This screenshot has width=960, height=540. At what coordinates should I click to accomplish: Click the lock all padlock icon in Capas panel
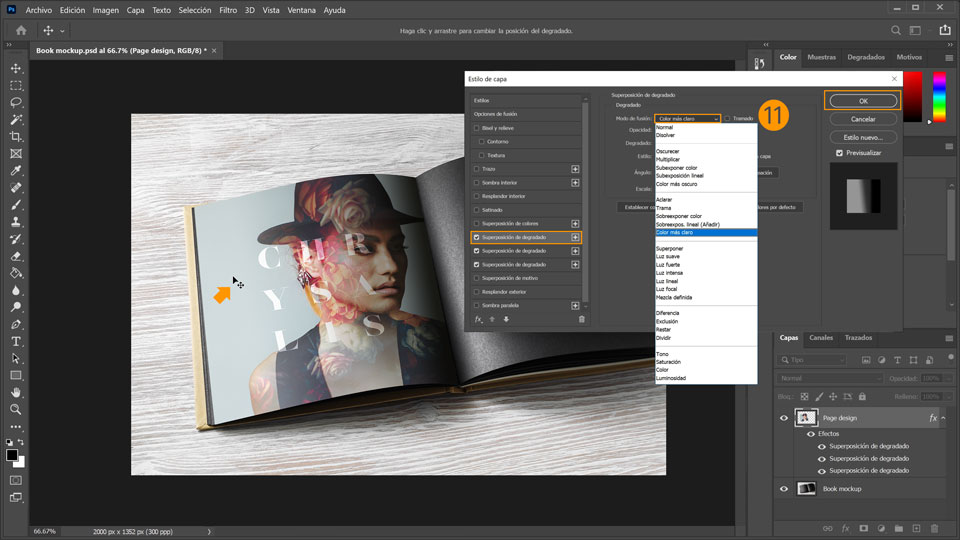[862, 397]
